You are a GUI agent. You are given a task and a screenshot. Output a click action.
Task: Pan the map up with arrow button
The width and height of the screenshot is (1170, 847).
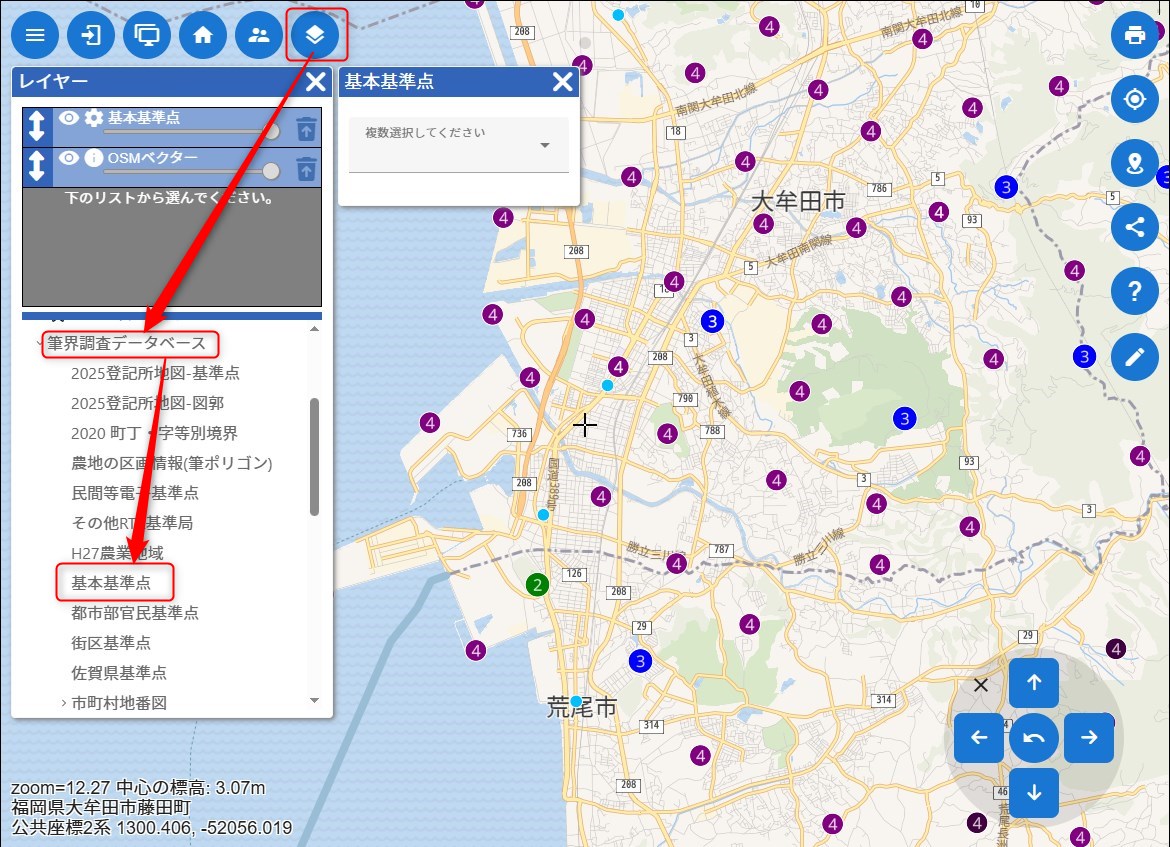click(1034, 683)
